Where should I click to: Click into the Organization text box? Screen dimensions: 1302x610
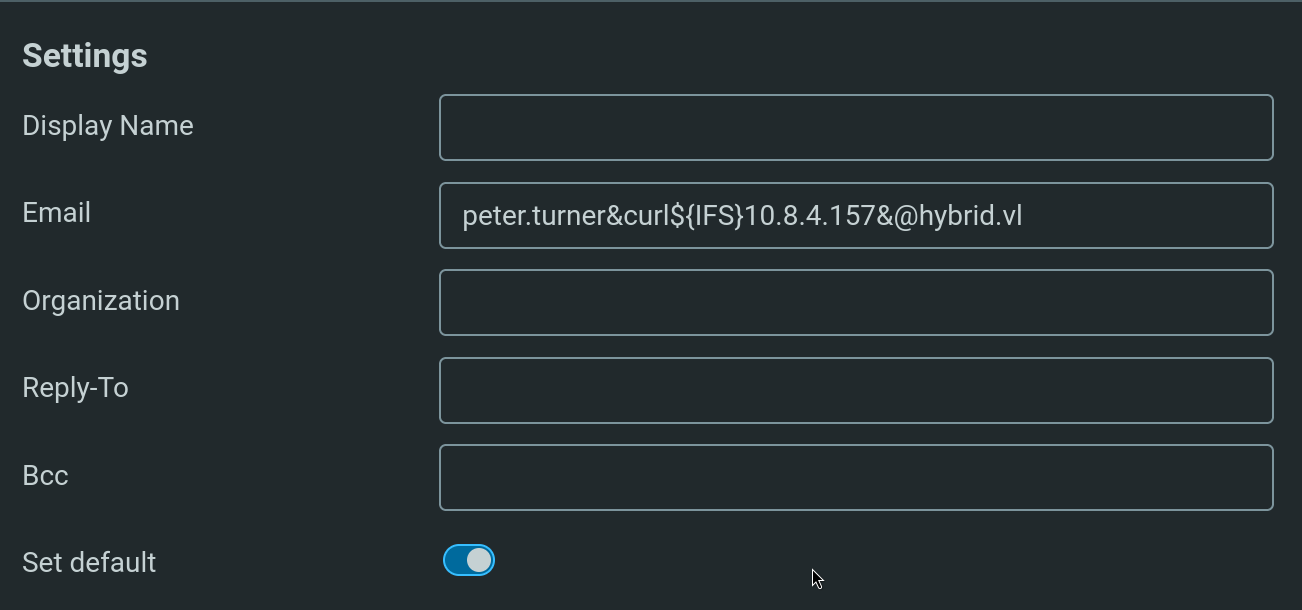point(856,303)
